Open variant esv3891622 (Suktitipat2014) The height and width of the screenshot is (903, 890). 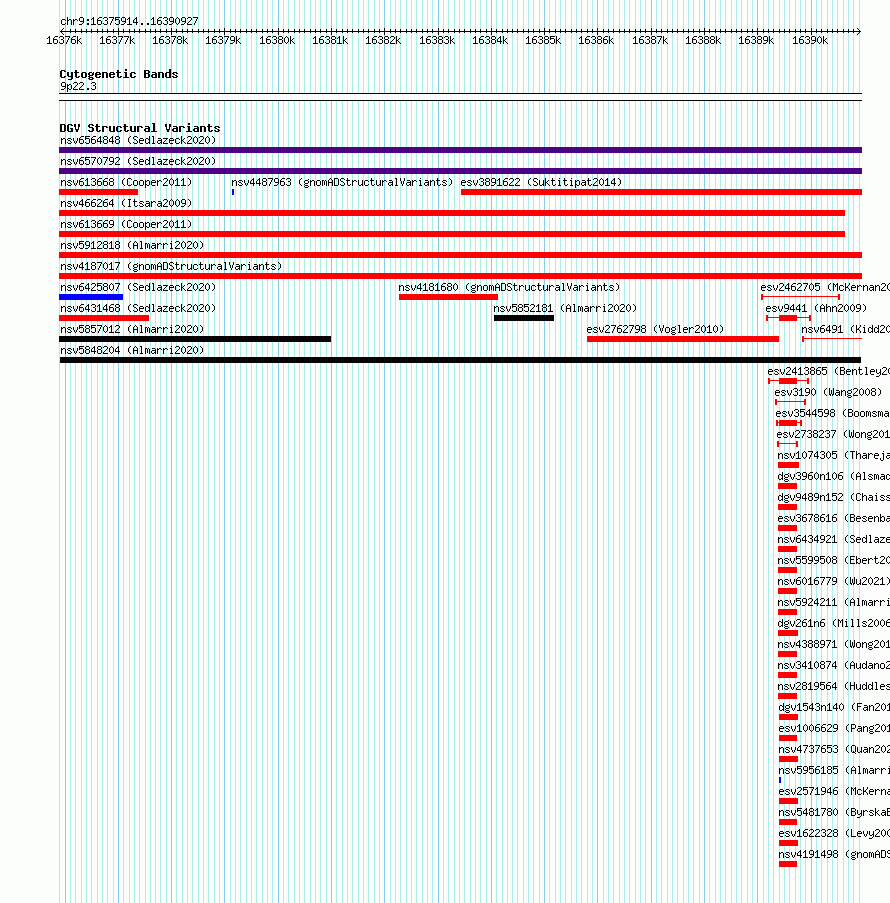tap(541, 183)
